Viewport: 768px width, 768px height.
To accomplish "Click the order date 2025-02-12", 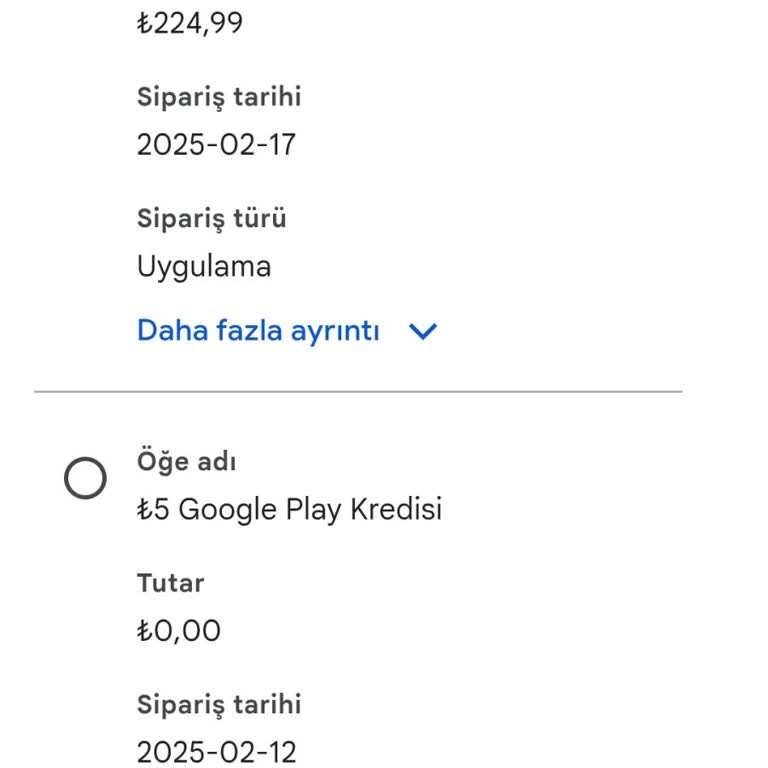I will (216, 752).
